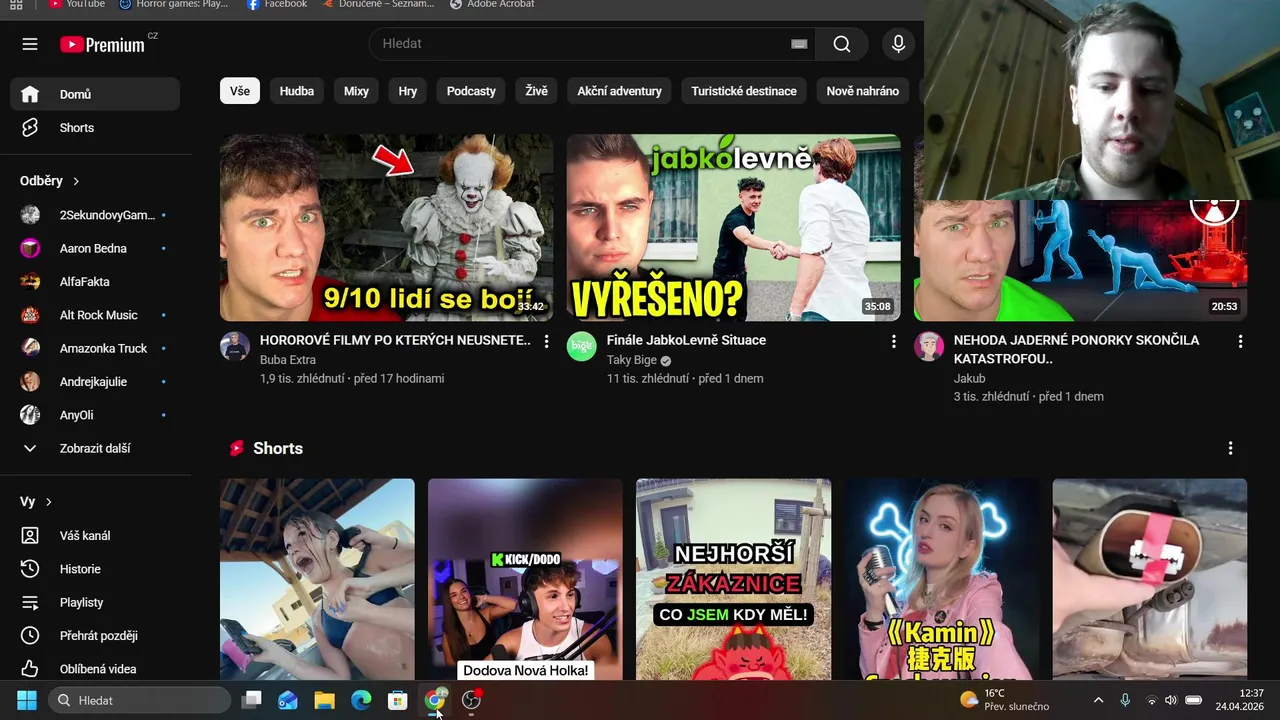Viewport: 1280px width, 720px height.
Task: Open Jakub channel name
Action: point(970,378)
